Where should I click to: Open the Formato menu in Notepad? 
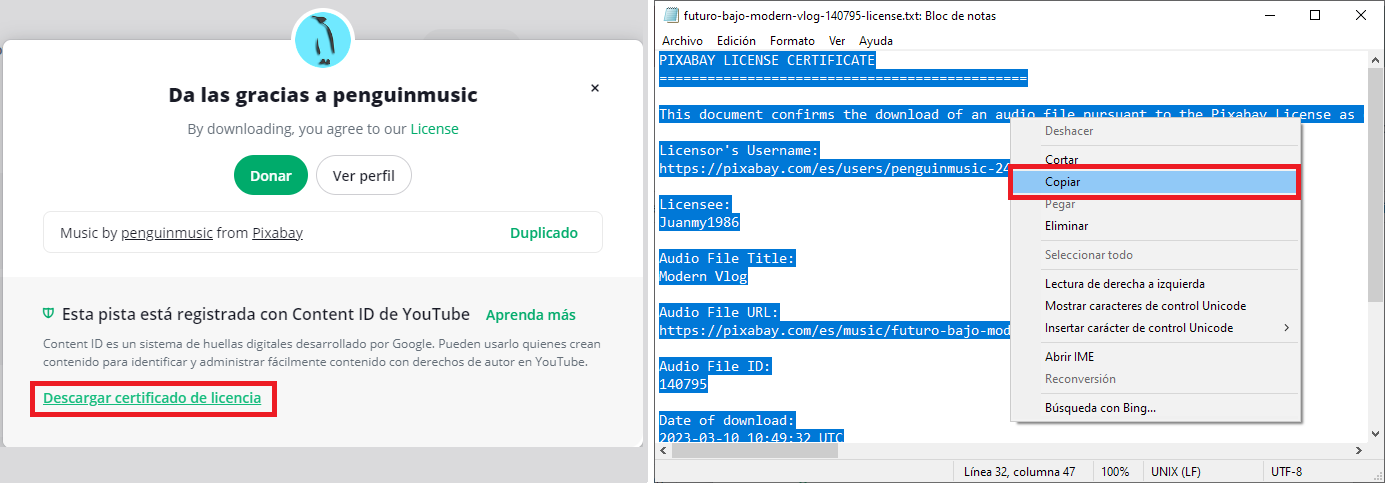[x=792, y=41]
